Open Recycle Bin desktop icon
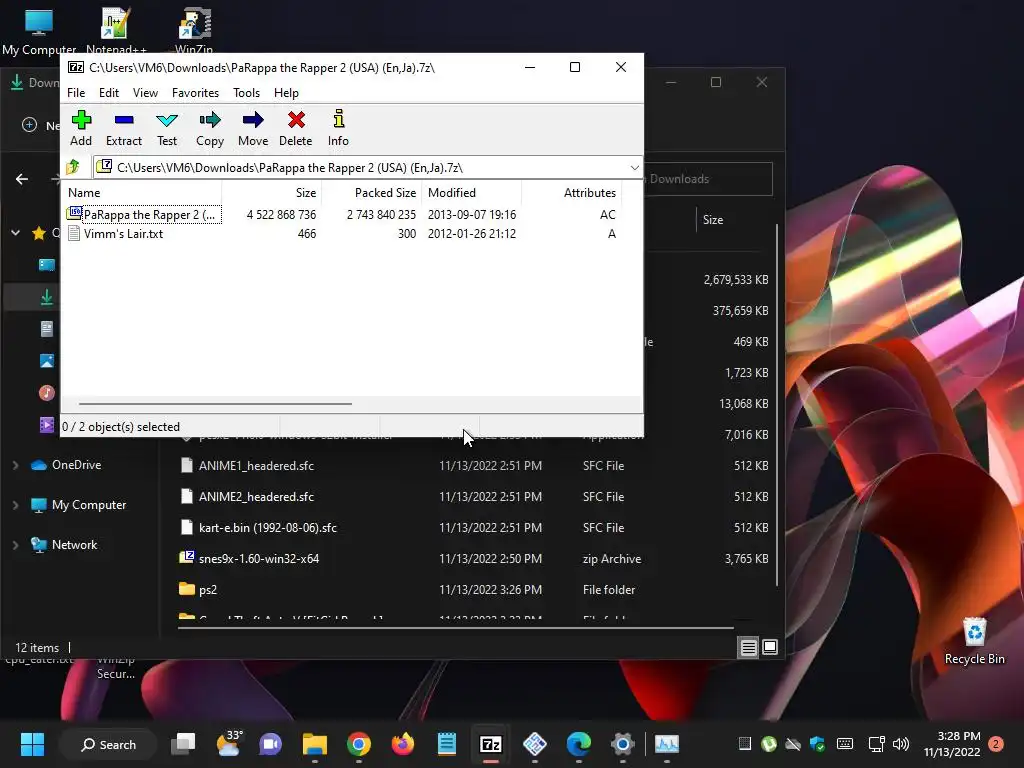 click(974, 641)
